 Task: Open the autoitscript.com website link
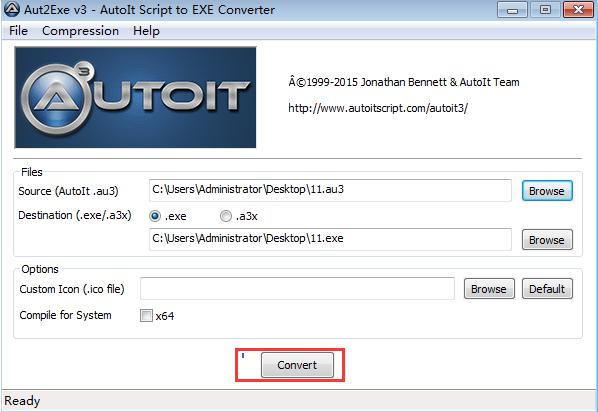378,108
